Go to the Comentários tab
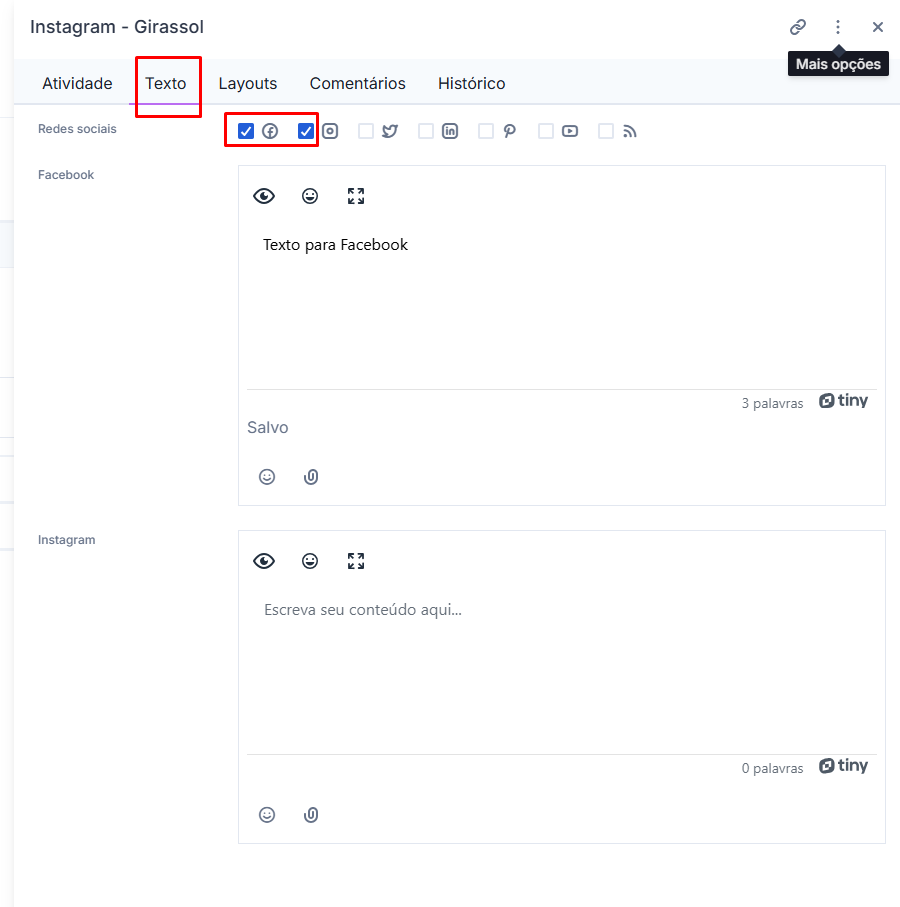Viewport: 900px width, 907px height. coord(357,83)
